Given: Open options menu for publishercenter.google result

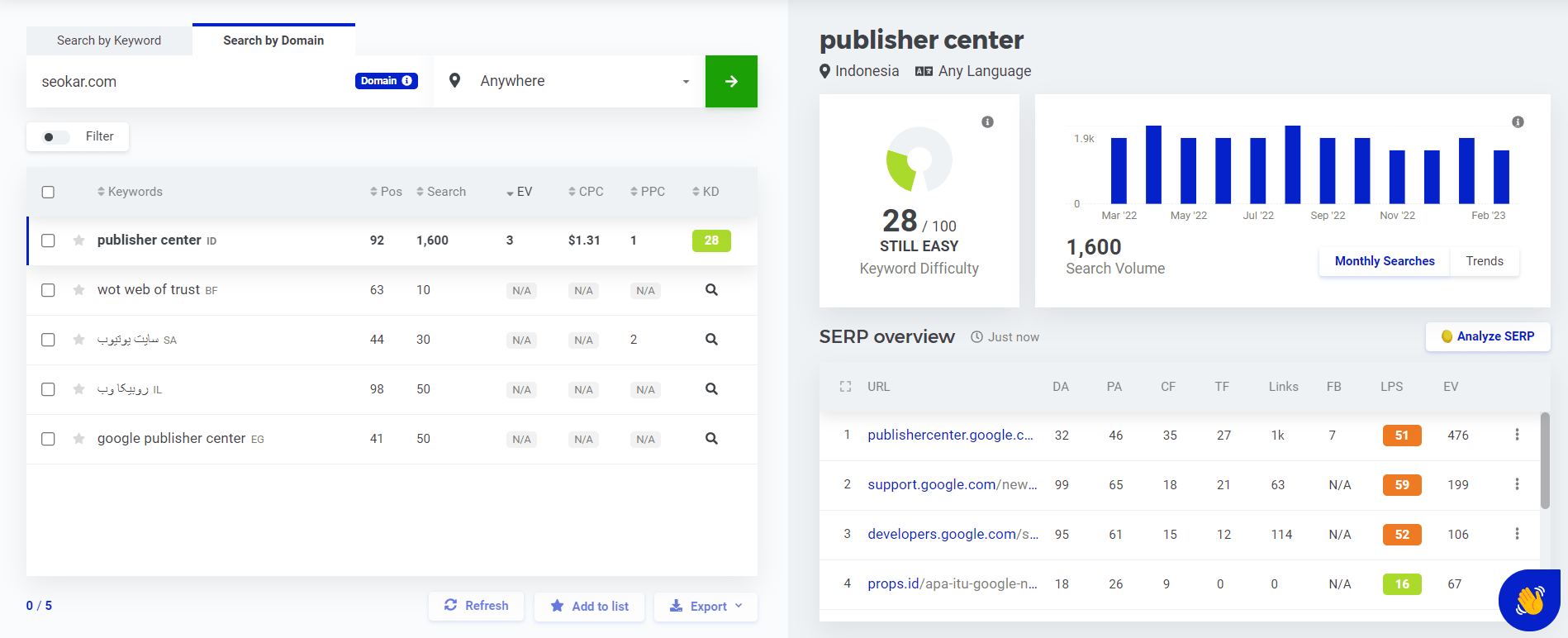Looking at the screenshot, I should click(1517, 435).
